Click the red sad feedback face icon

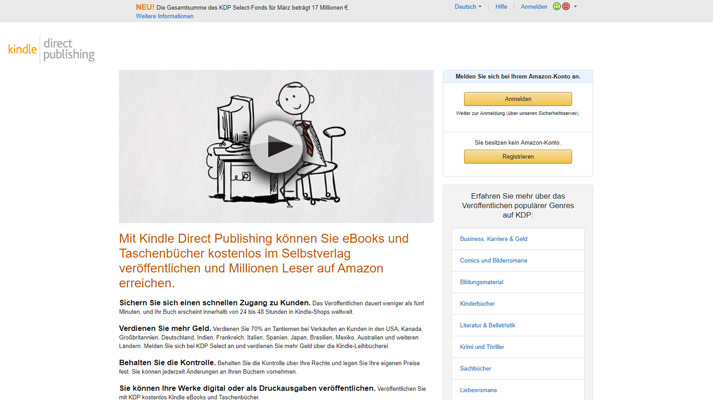[566, 6]
